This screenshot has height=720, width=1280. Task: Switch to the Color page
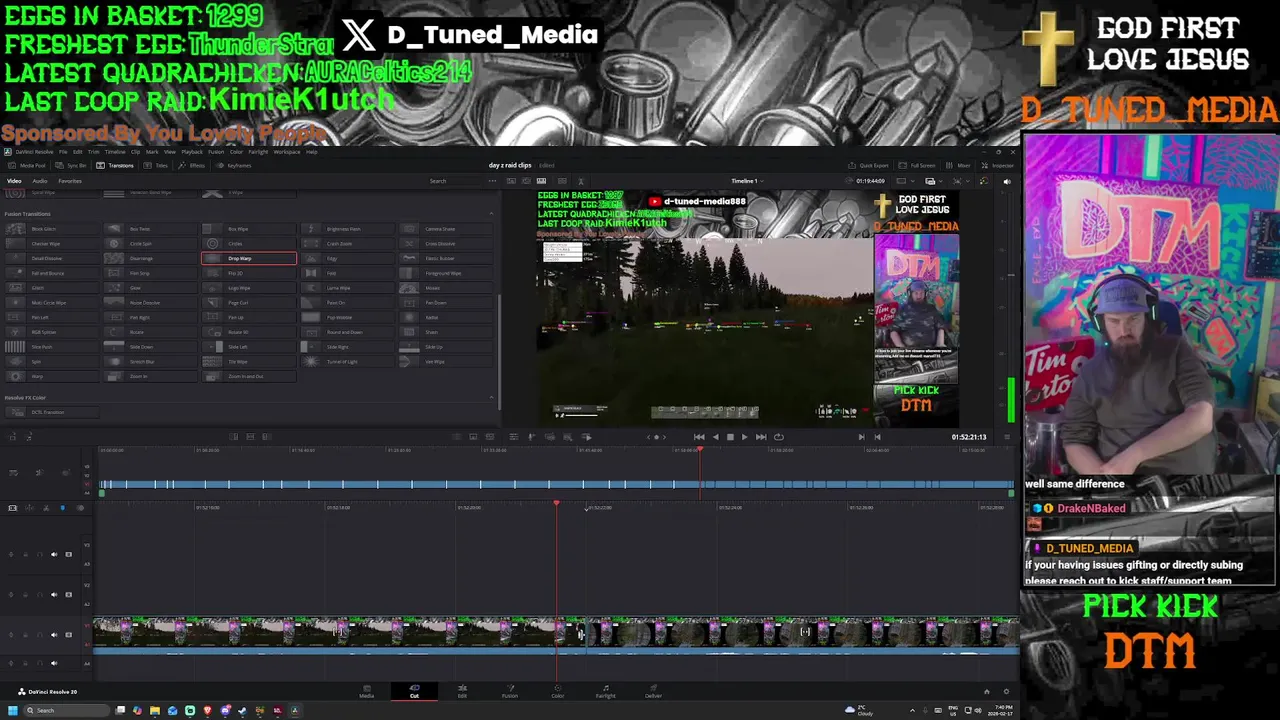[x=558, y=691]
